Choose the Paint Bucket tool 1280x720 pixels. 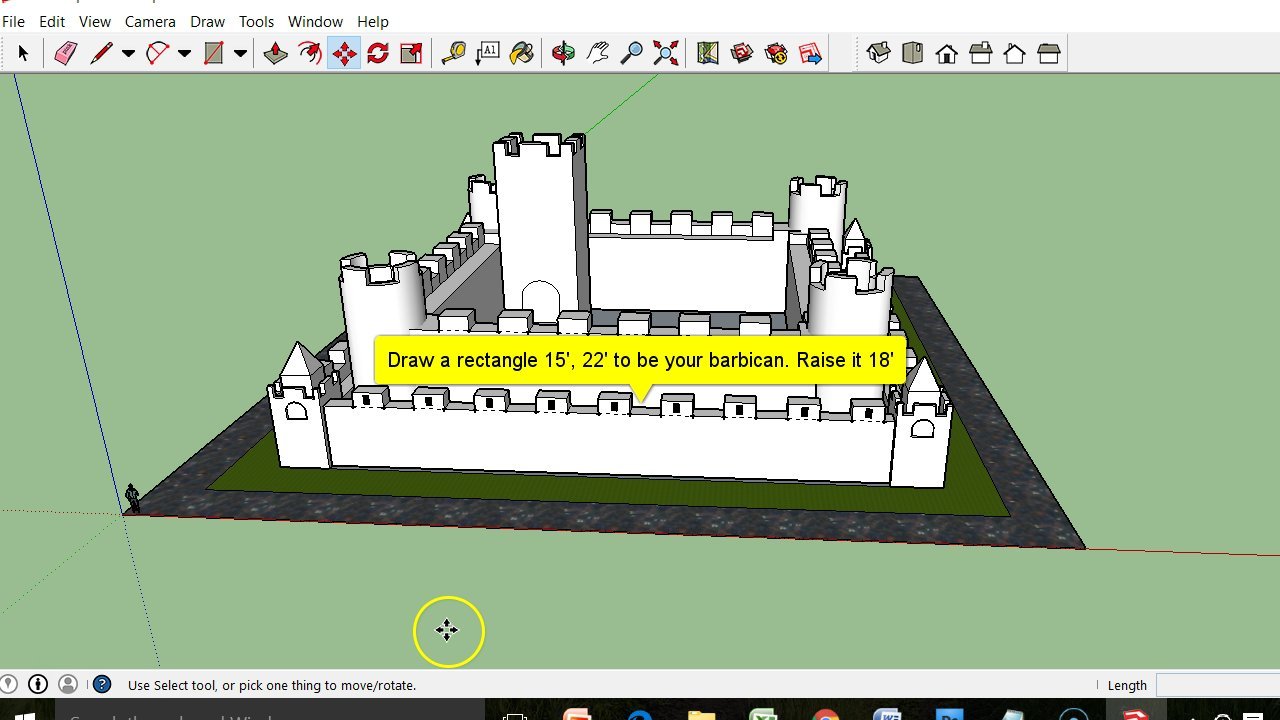521,52
